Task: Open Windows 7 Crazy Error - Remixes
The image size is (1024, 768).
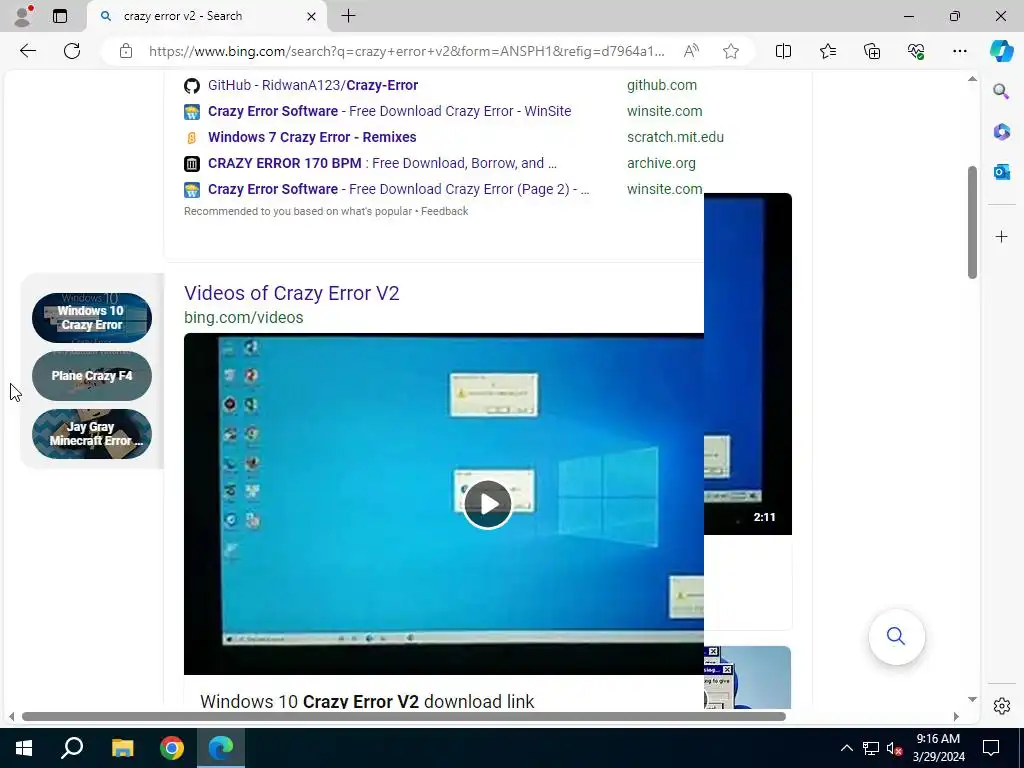Action: (312, 137)
